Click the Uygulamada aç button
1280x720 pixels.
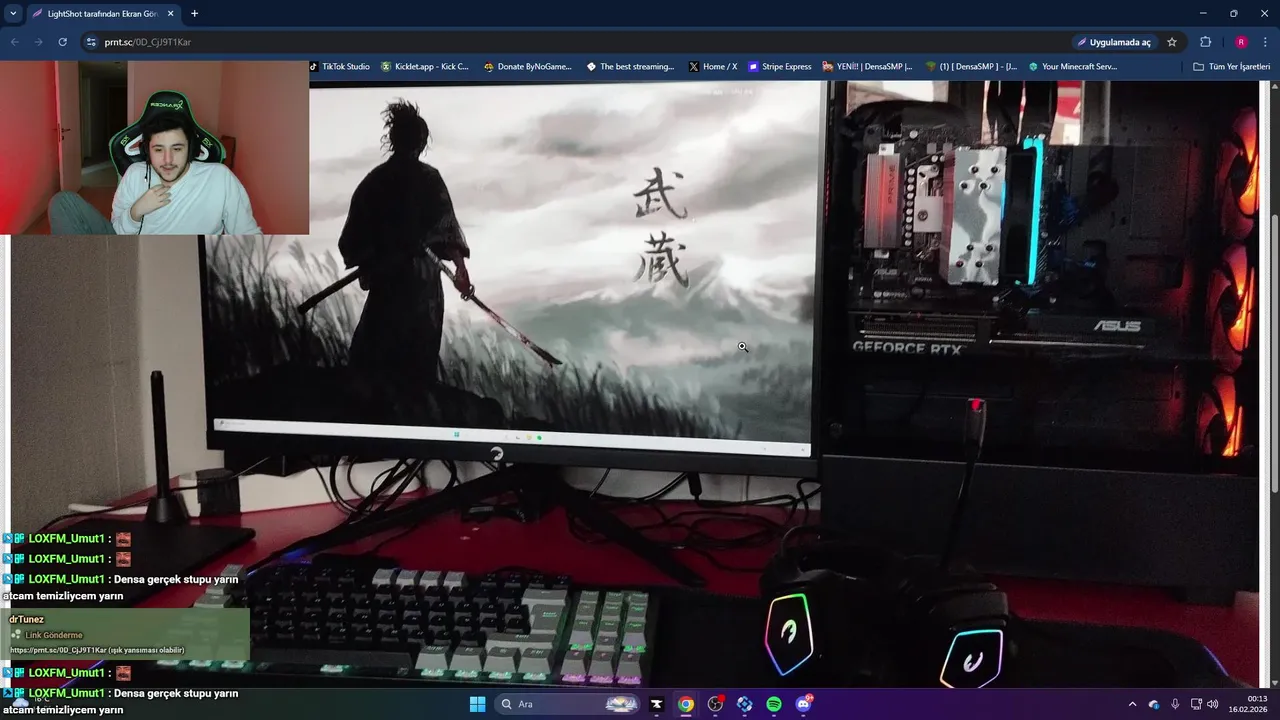1113,42
